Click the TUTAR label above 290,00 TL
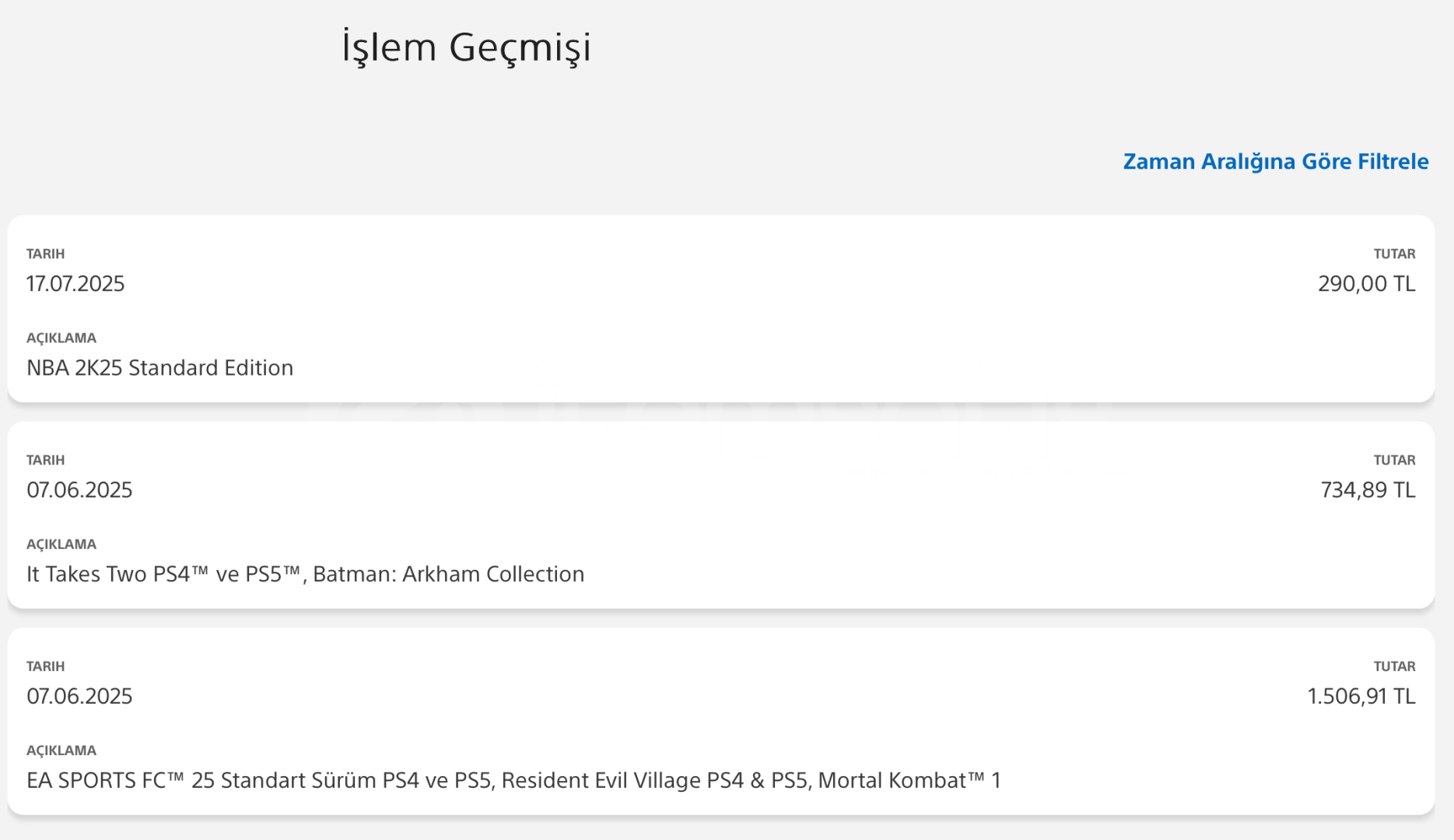The height and width of the screenshot is (840, 1454). (1394, 254)
